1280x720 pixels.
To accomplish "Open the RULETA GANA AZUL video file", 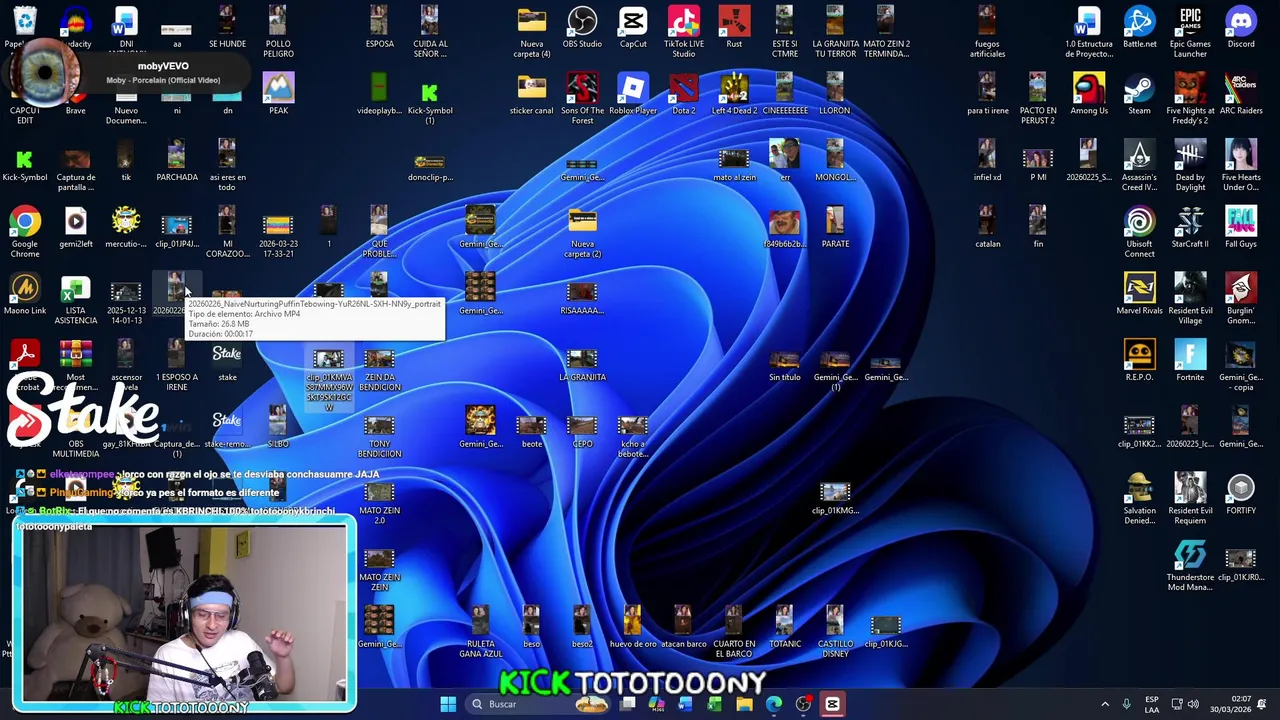I will pos(481,632).
